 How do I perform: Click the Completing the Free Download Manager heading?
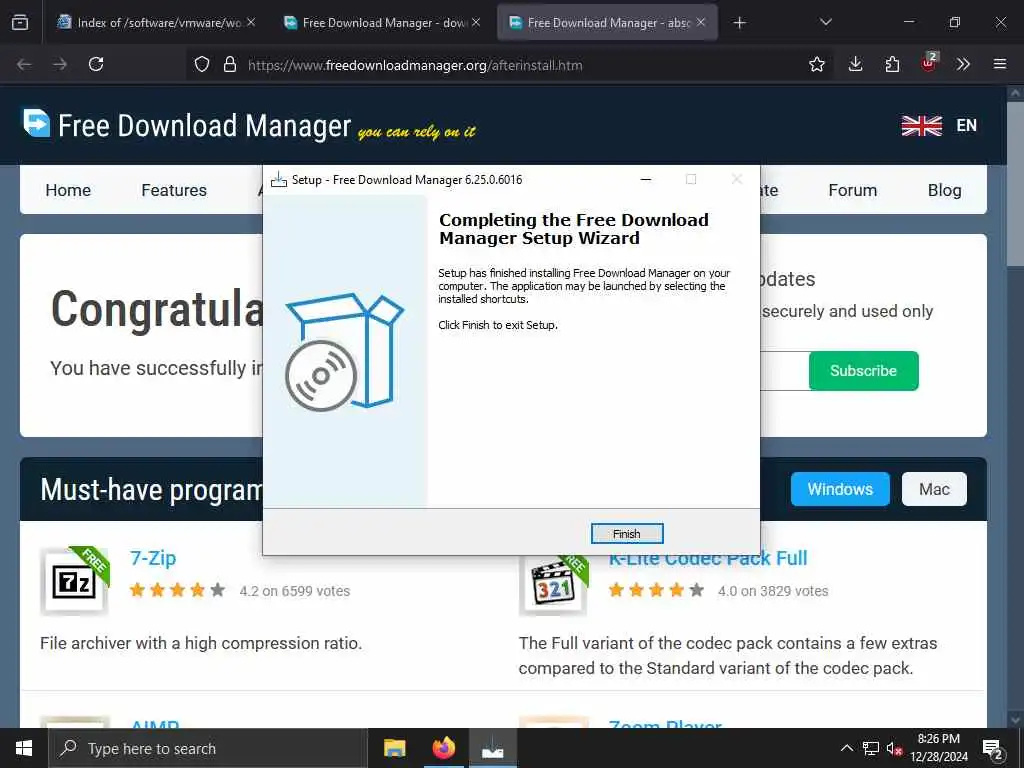click(x=573, y=229)
